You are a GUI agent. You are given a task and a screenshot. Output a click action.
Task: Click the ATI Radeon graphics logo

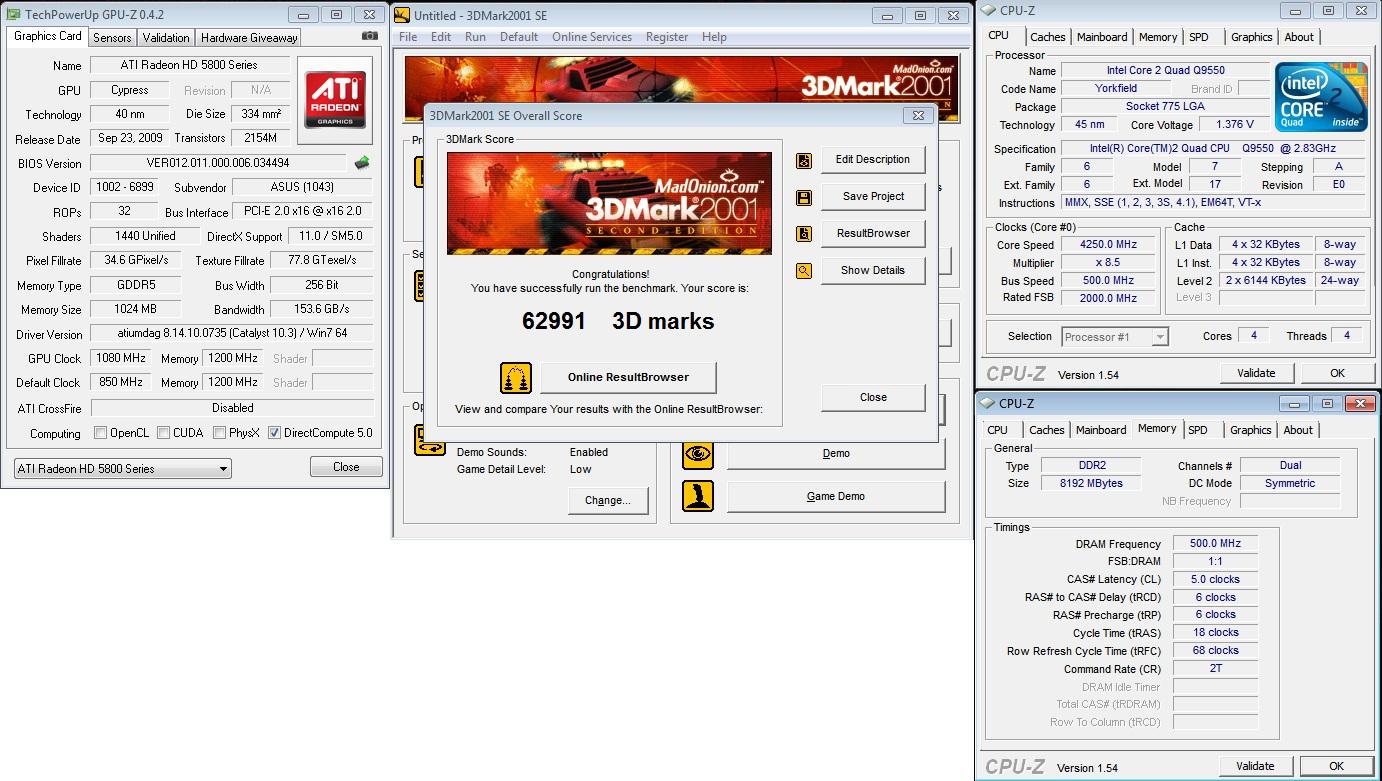[337, 100]
